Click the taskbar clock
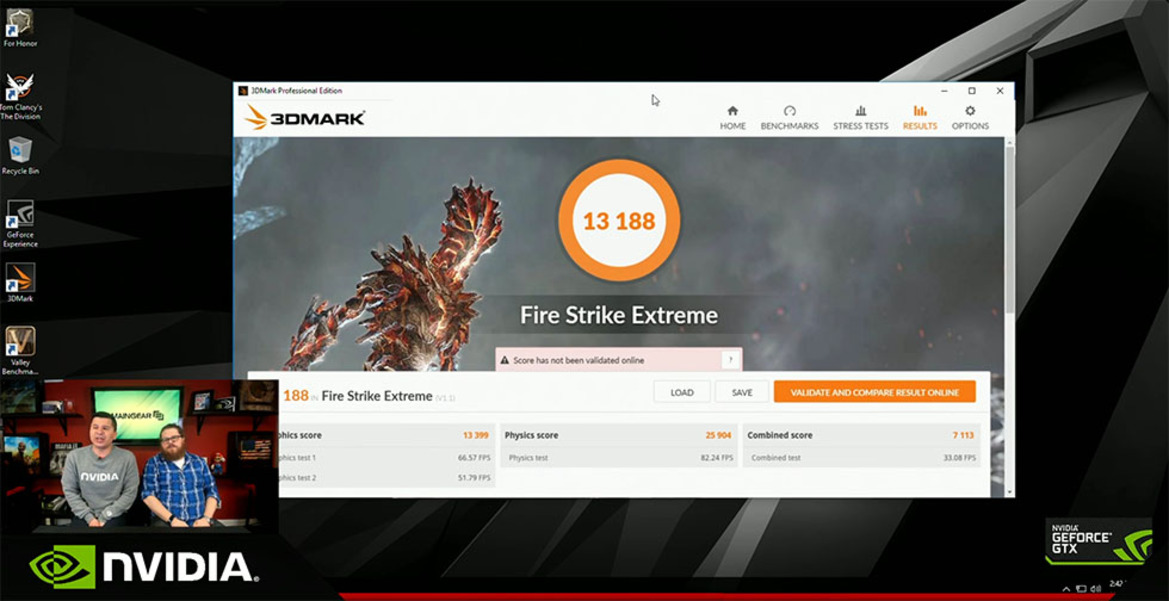1169x601 pixels. click(1116, 584)
